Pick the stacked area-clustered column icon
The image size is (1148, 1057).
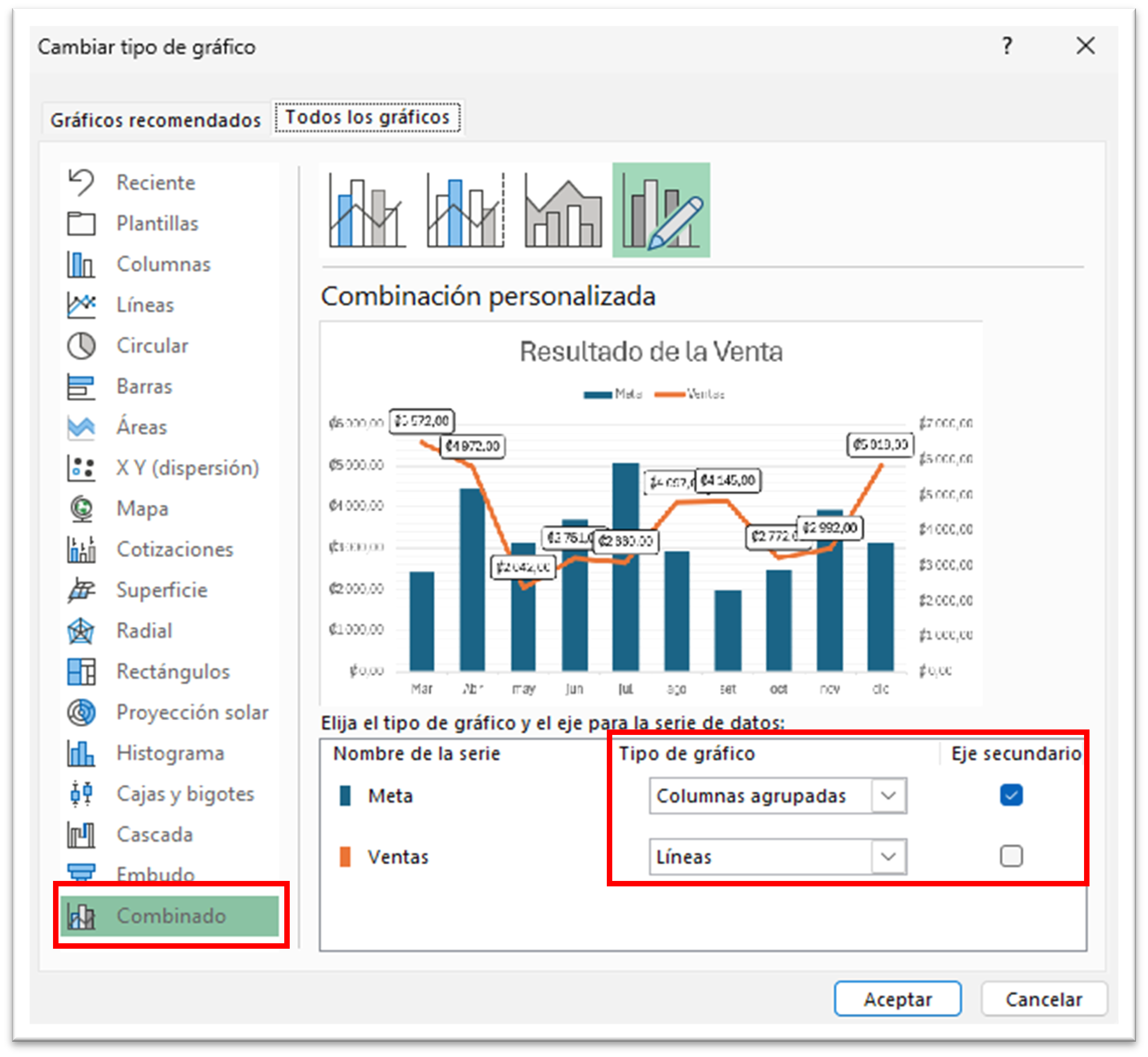coord(563,211)
